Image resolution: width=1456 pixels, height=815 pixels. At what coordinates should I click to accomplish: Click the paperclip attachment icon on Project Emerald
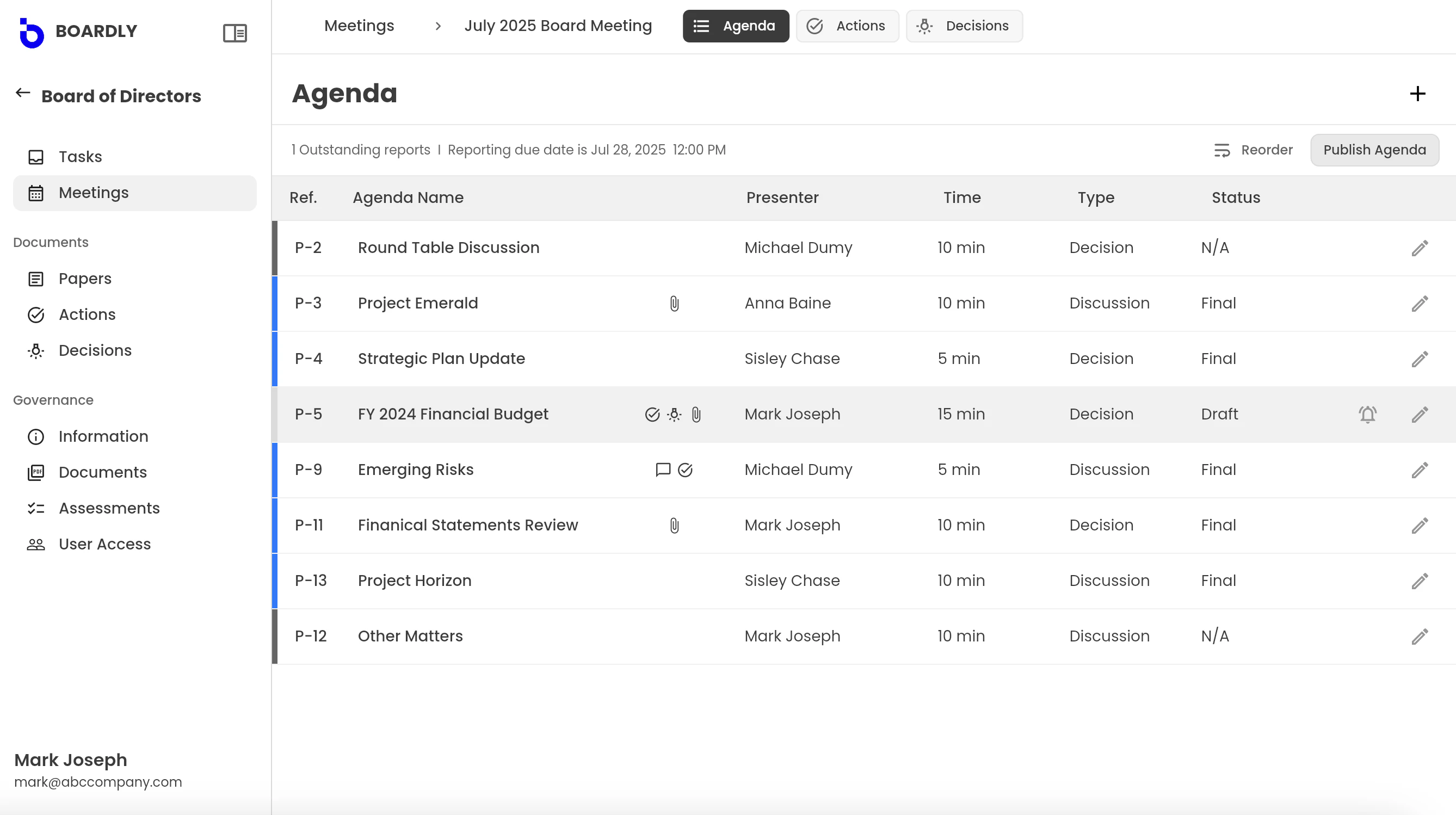pyautogui.click(x=674, y=304)
